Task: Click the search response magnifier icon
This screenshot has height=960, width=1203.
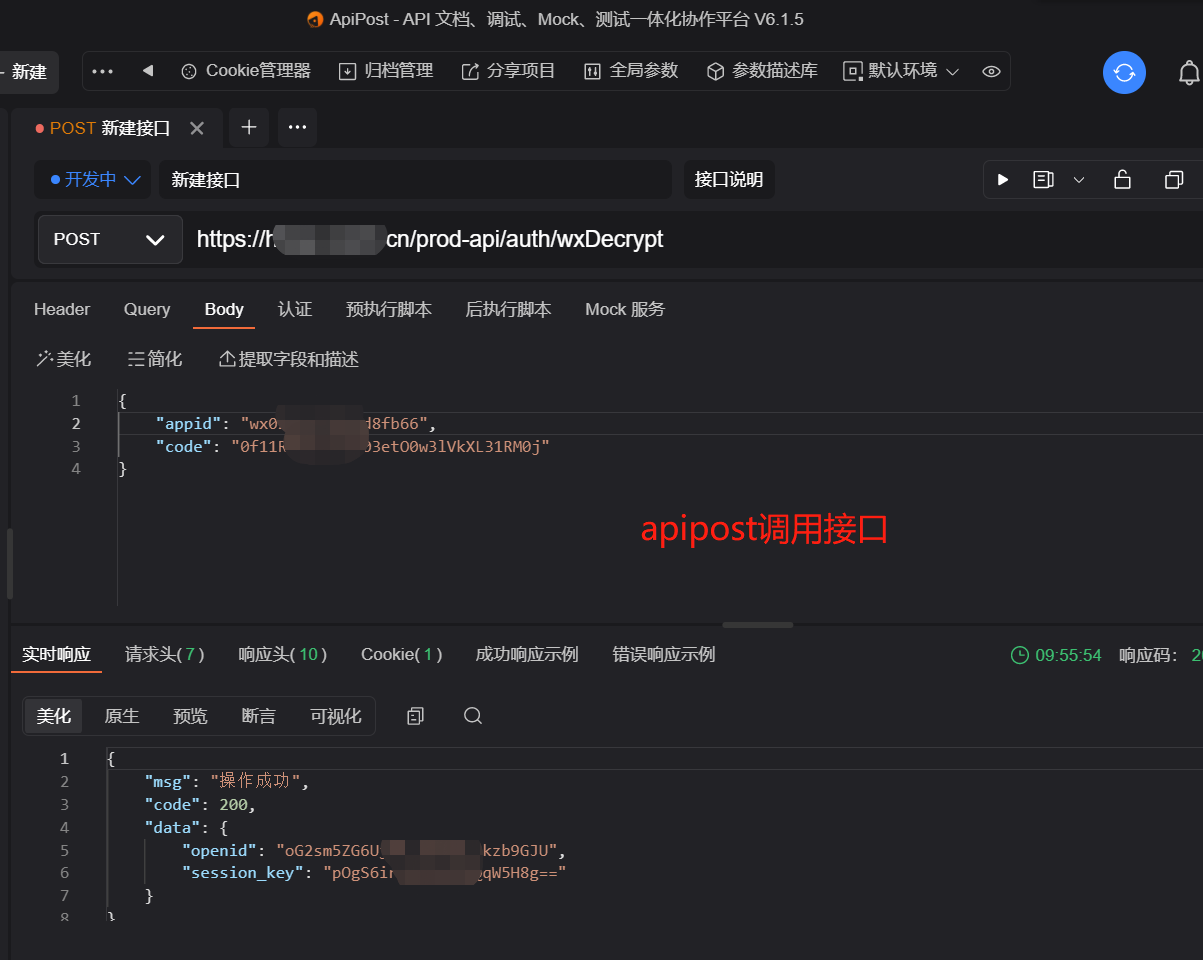Action: pos(473,716)
